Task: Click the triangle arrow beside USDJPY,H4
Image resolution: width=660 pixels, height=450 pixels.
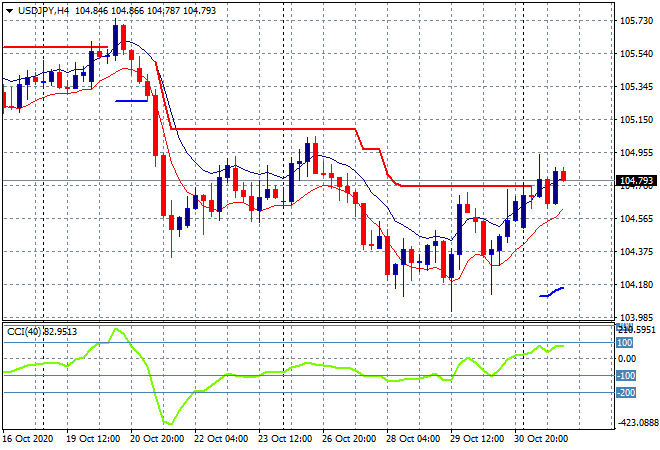Action: coord(9,11)
